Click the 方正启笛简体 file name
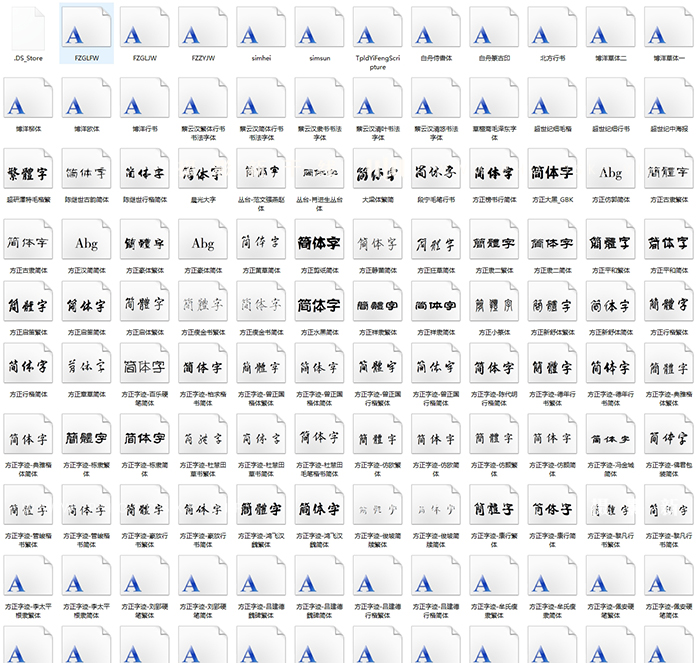This screenshot has height=663, width=700. [x=86, y=332]
